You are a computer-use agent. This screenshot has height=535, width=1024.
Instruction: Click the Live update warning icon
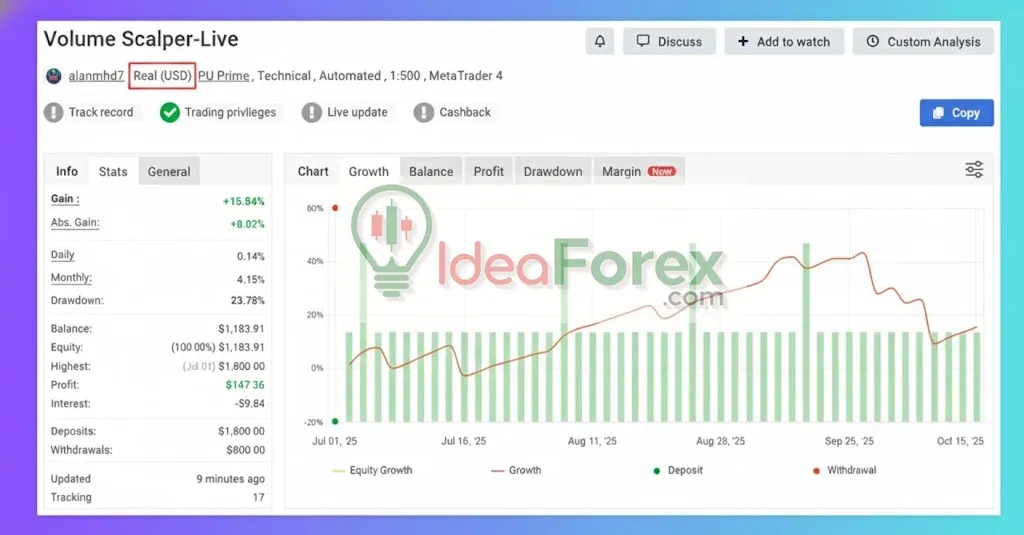312,112
